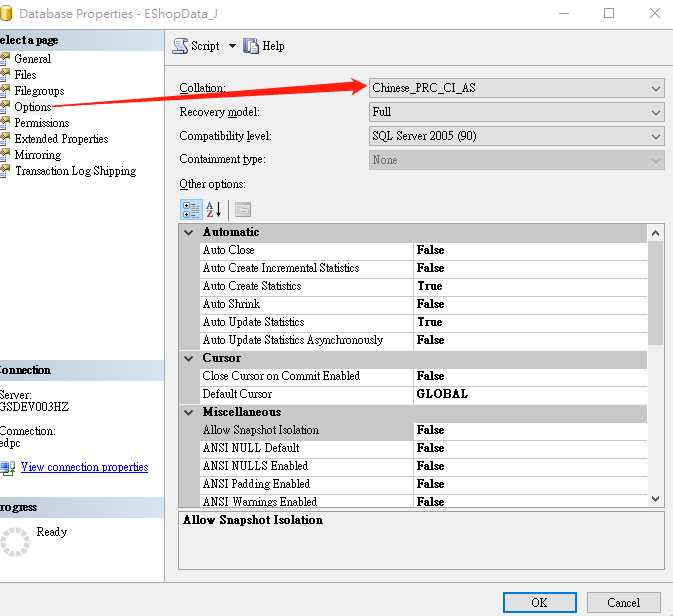Click the Transaction Log Shipping page icon
The image size is (673, 616).
pos(5,170)
